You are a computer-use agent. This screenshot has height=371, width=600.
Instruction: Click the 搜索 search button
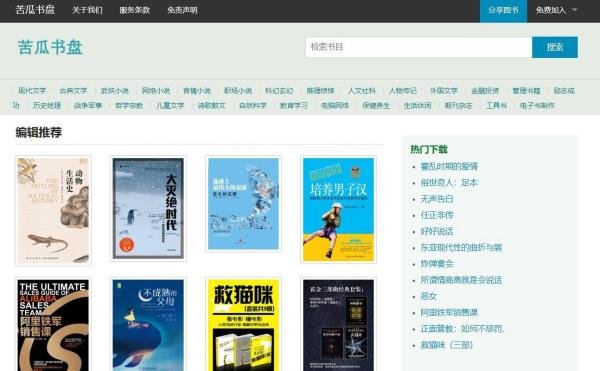click(555, 47)
